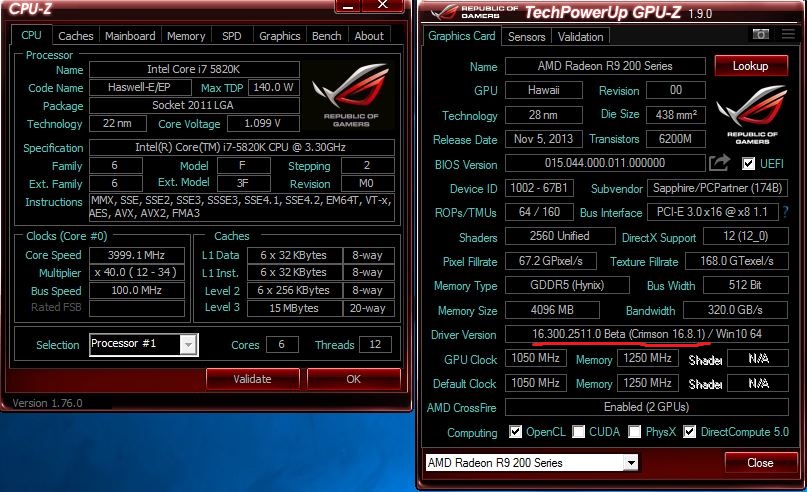The width and height of the screenshot is (807, 492).
Task: Open the Validation tab in GPU-Z
Action: point(581,37)
